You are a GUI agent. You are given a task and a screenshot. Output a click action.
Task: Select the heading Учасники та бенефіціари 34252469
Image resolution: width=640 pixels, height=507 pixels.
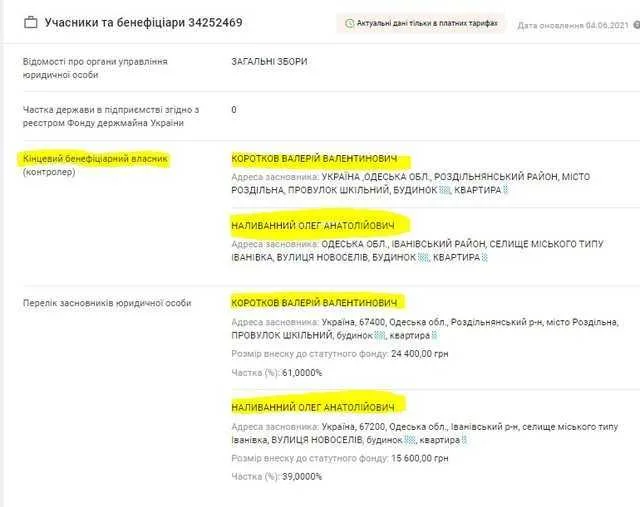pos(144,22)
